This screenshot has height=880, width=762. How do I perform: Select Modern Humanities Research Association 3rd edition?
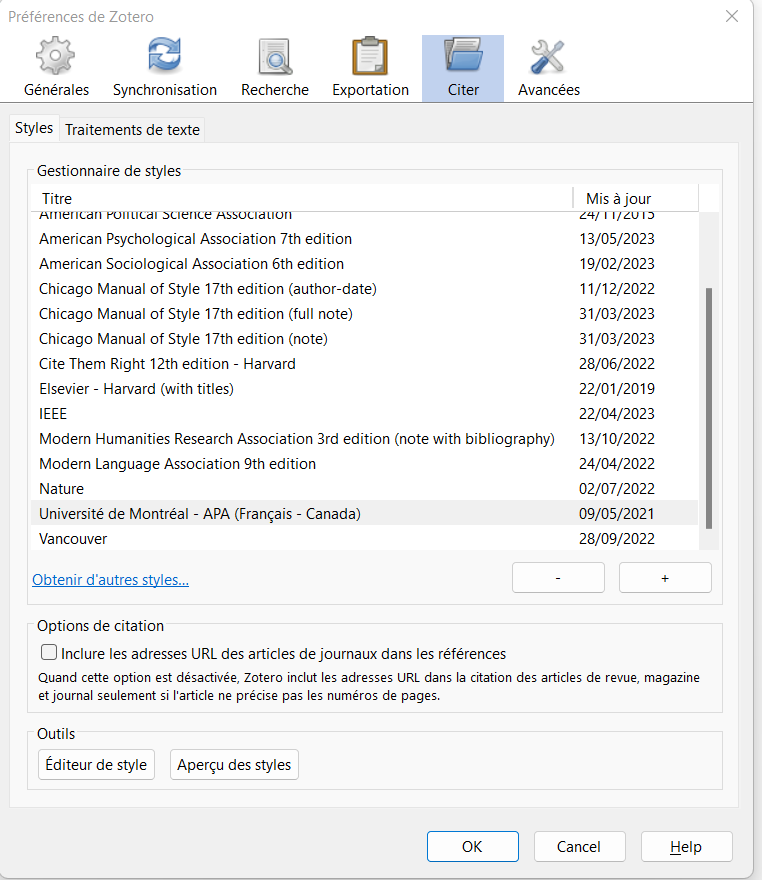365,439
